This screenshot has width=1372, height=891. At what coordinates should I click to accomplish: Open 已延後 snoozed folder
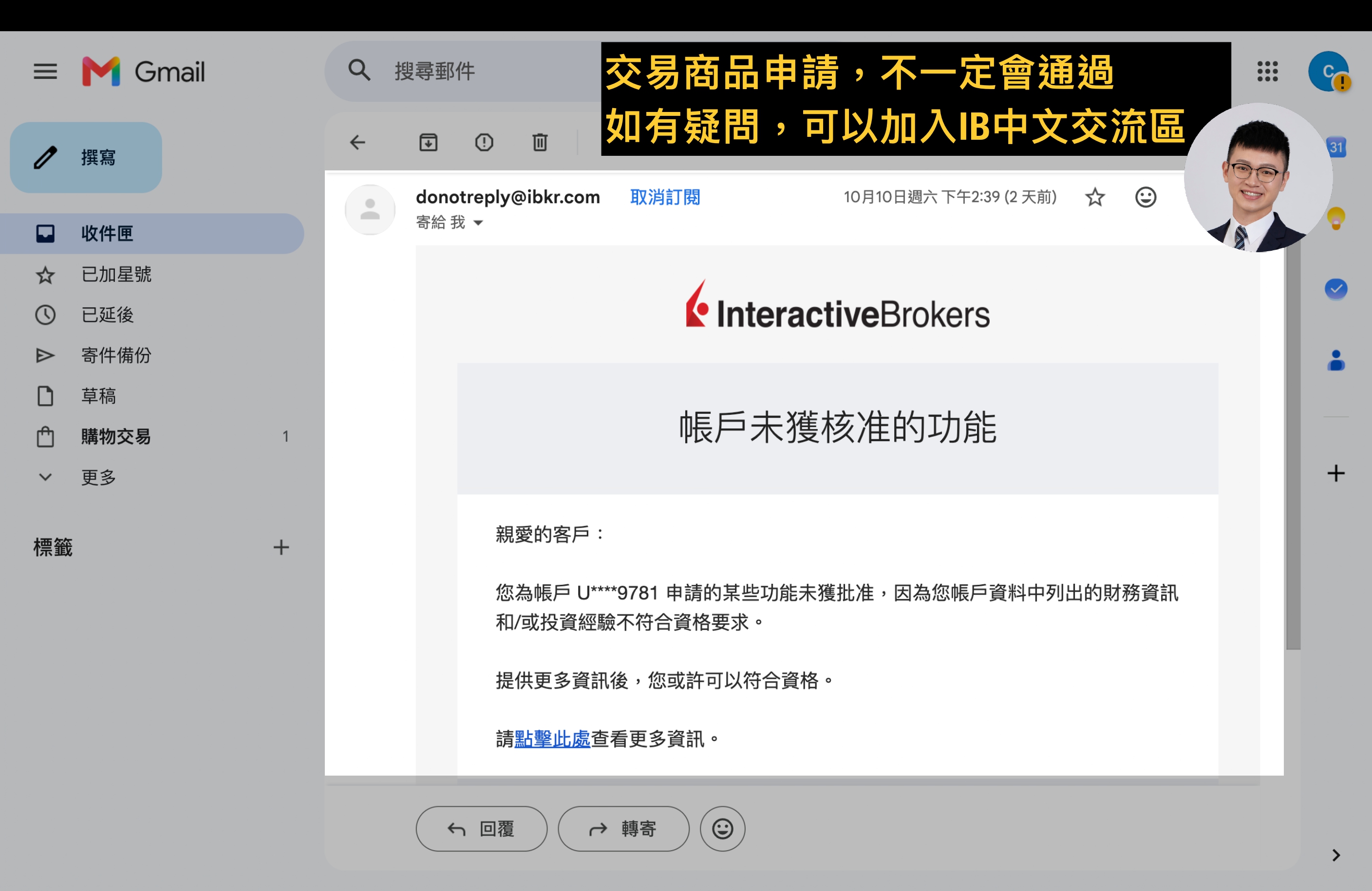(152, 315)
